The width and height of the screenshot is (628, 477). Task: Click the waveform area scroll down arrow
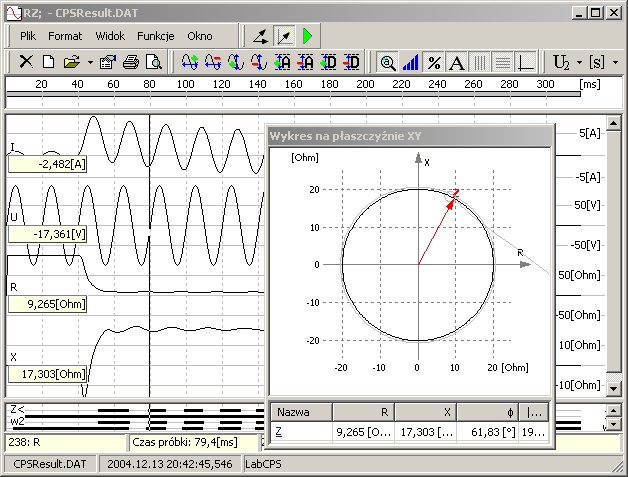(614, 388)
